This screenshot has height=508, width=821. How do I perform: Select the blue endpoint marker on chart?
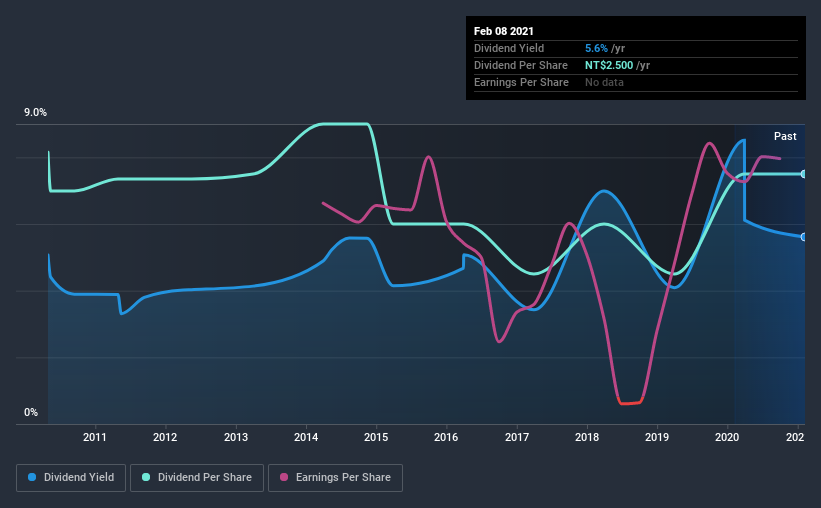(803, 237)
